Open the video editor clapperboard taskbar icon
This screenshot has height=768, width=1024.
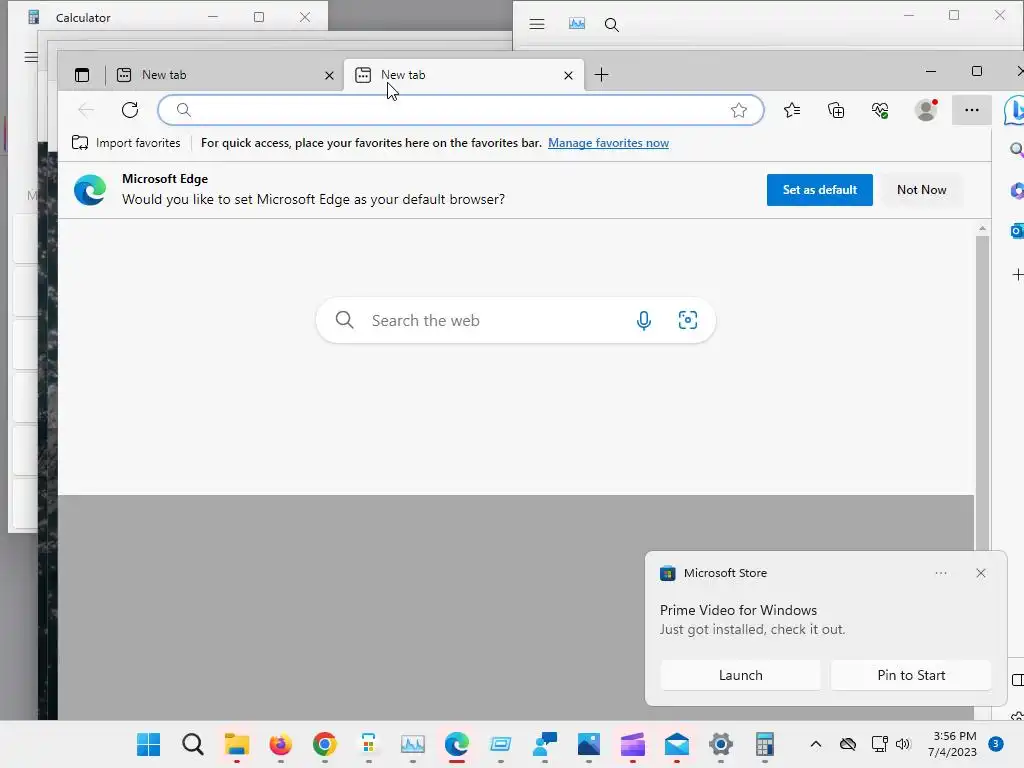[632, 744]
